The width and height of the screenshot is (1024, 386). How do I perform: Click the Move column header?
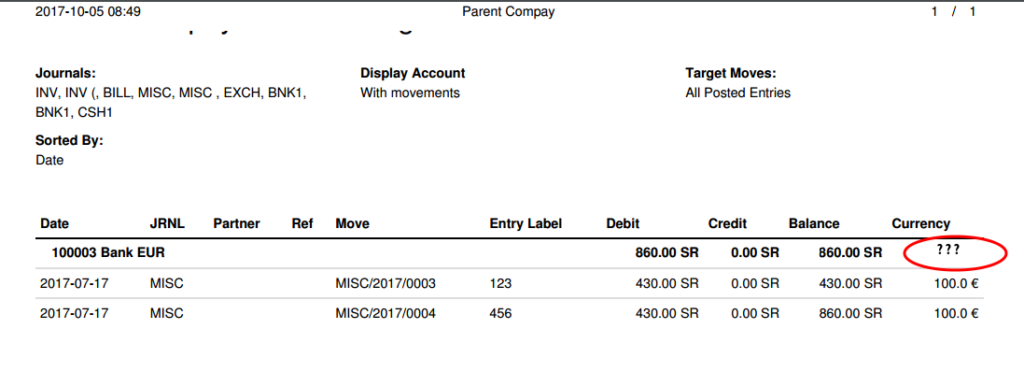pyautogui.click(x=353, y=223)
